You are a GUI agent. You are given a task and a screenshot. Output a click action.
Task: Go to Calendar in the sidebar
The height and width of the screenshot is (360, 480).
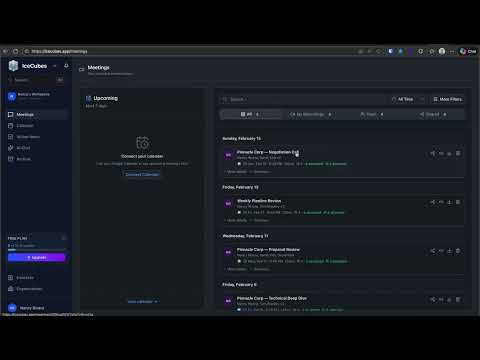[x=37, y=126]
